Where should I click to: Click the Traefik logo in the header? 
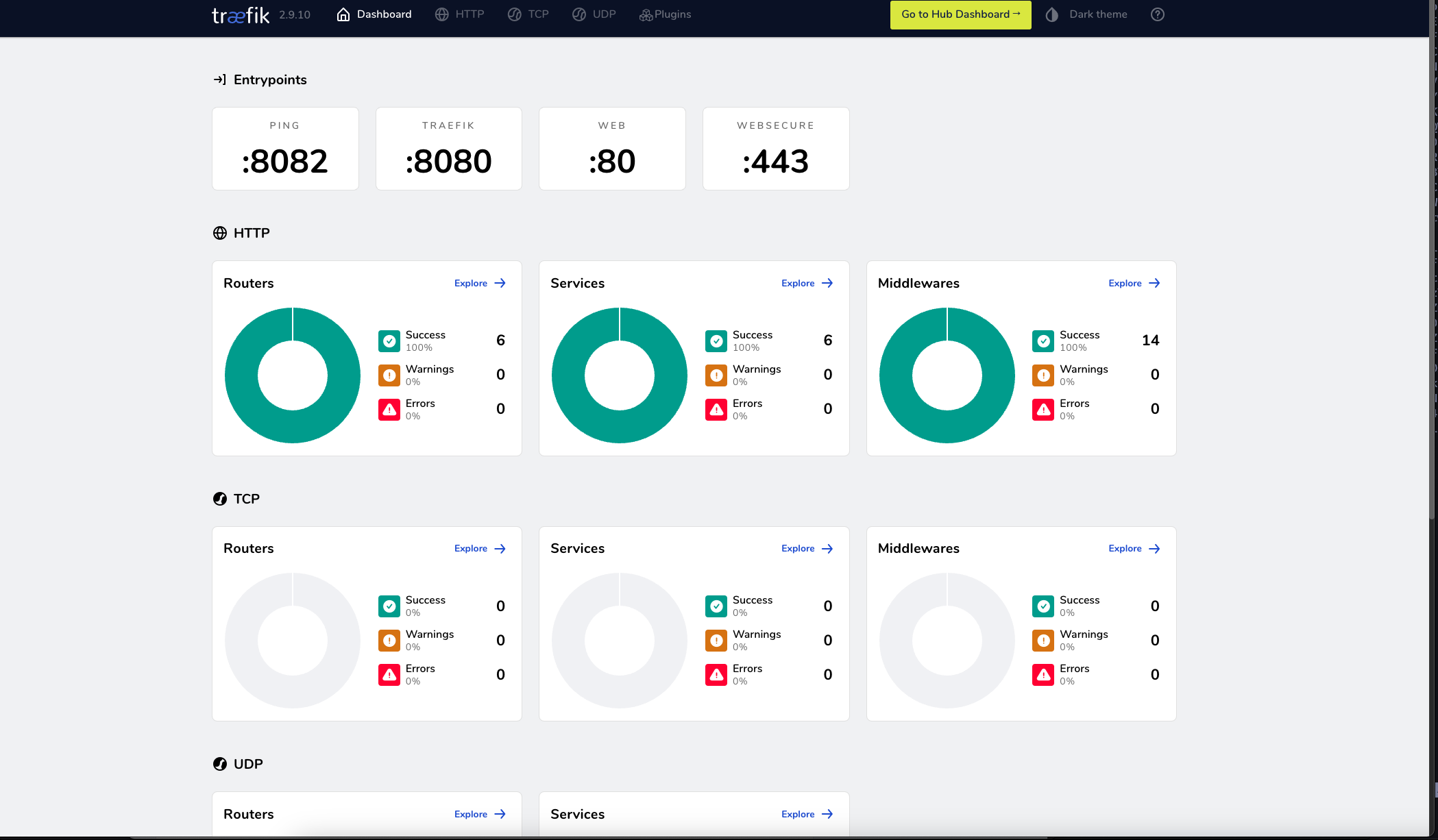(x=240, y=15)
